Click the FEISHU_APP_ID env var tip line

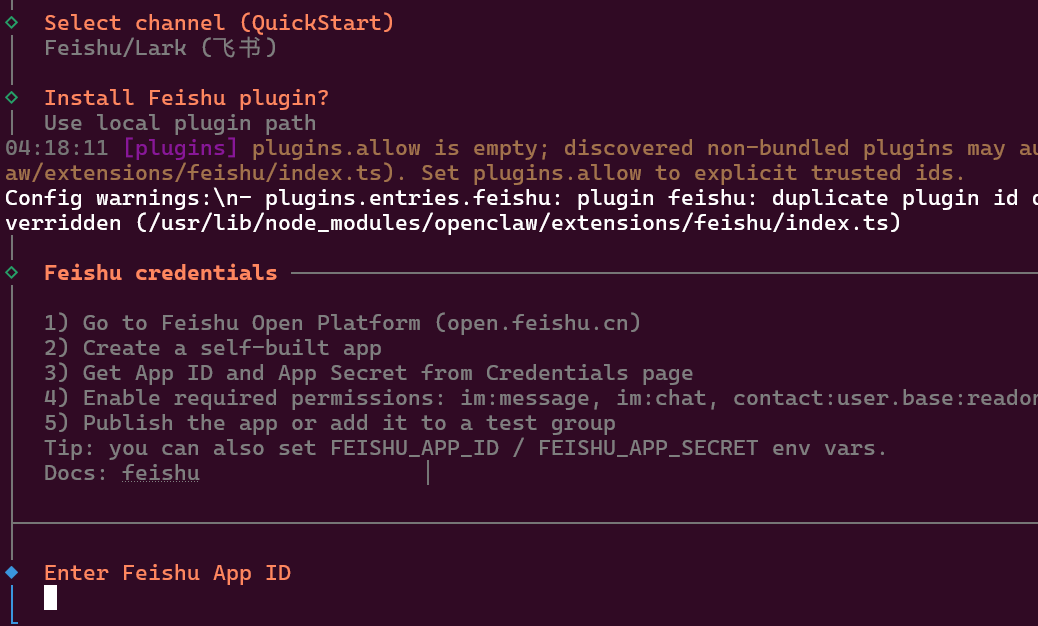(x=465, y=448)
